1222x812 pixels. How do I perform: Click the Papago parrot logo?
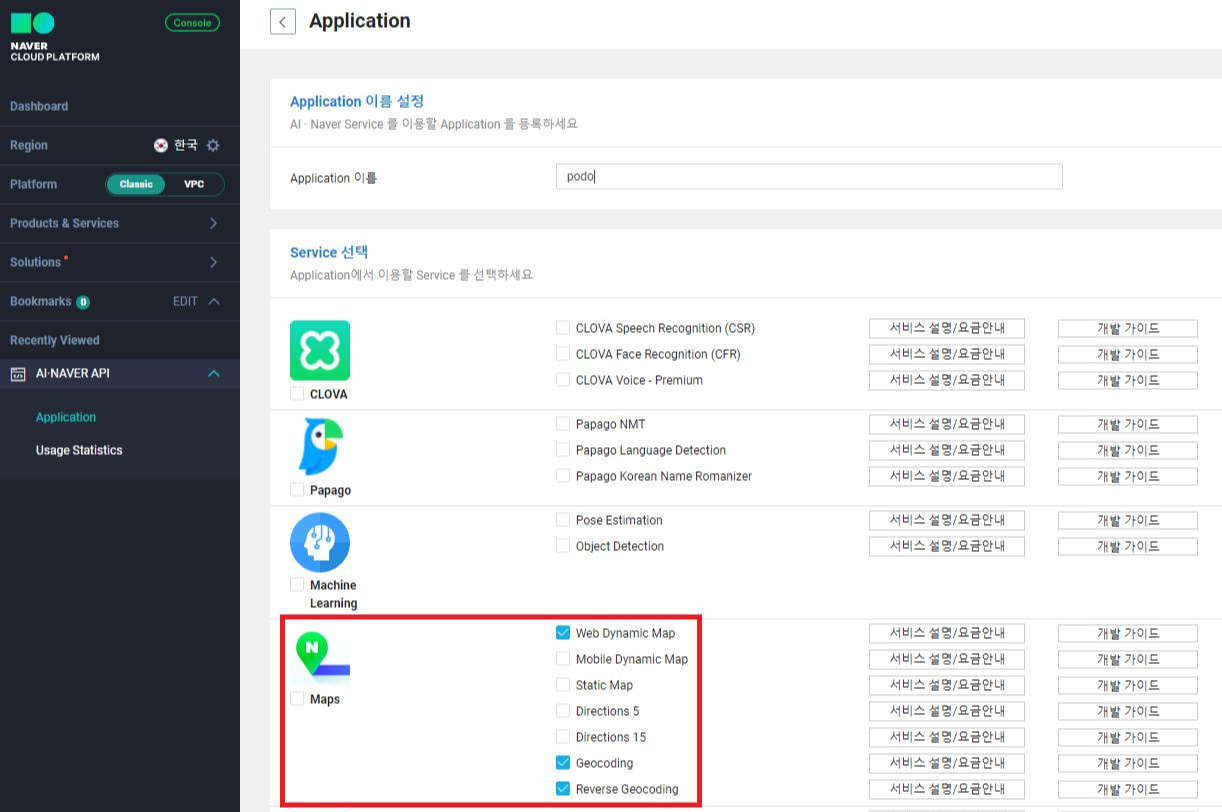(x=320, y=446)
